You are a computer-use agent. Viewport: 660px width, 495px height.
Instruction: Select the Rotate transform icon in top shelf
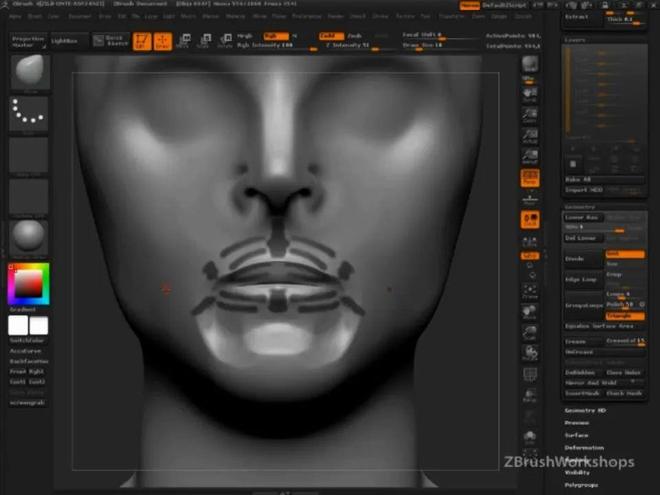point(225,41)
